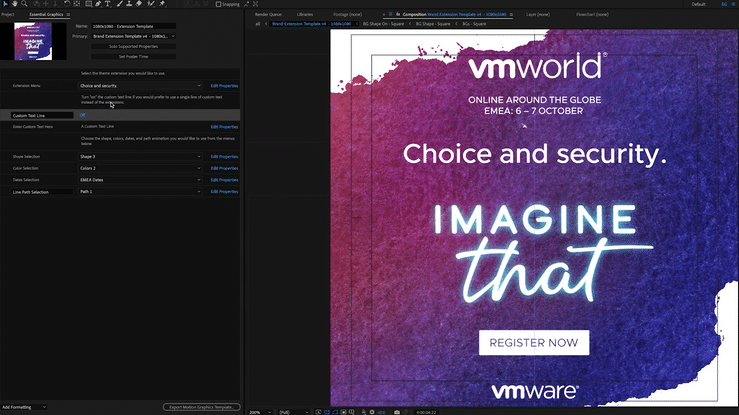
Task: Click the Set Poster Time button
Action: click(x=133, y=57)
